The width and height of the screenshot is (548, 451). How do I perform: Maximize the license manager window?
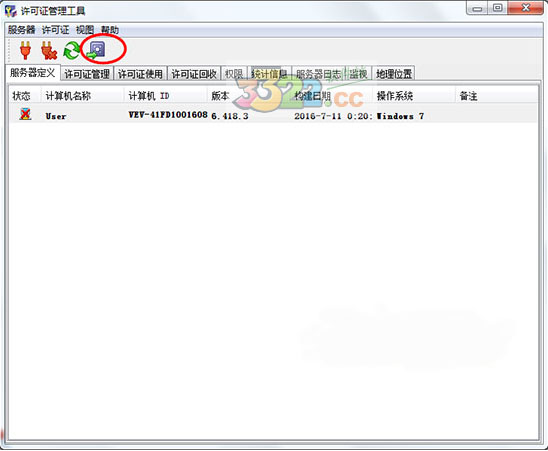pyautogui.click(x=497, y=8)
